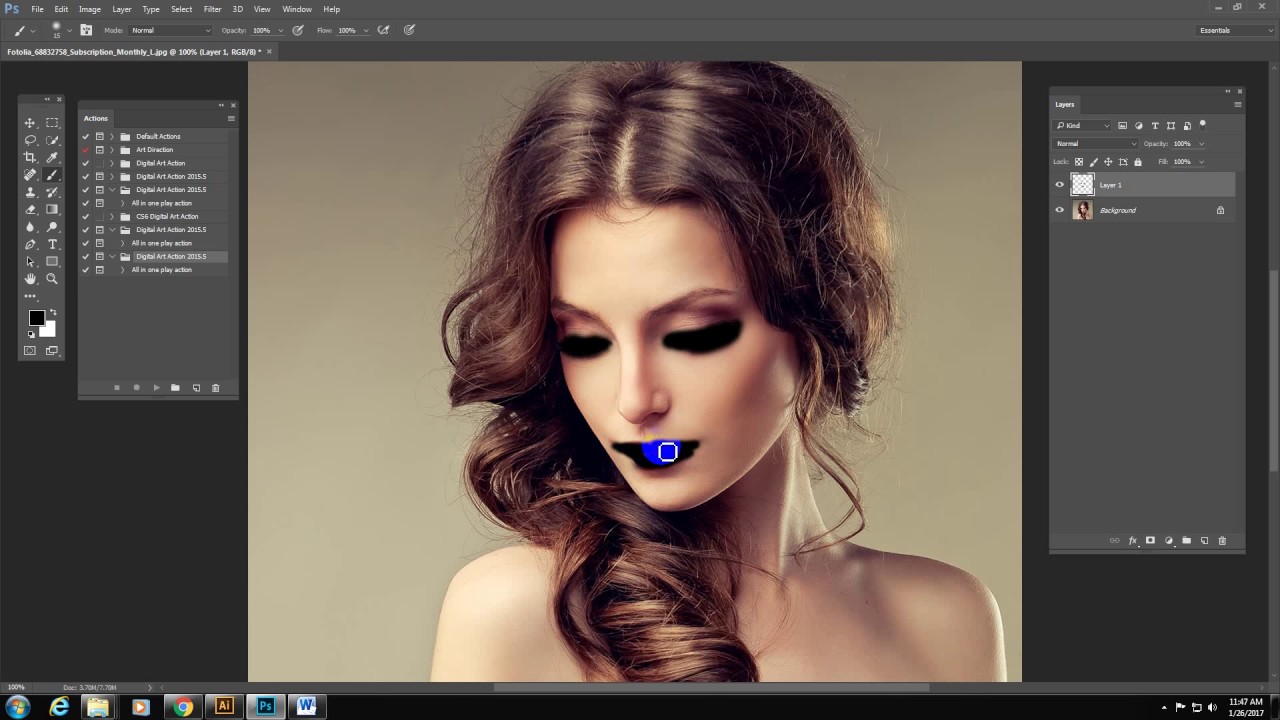The image size is (1280, 720).
Task: Select the Eraser tool
Action: point(30,210)
